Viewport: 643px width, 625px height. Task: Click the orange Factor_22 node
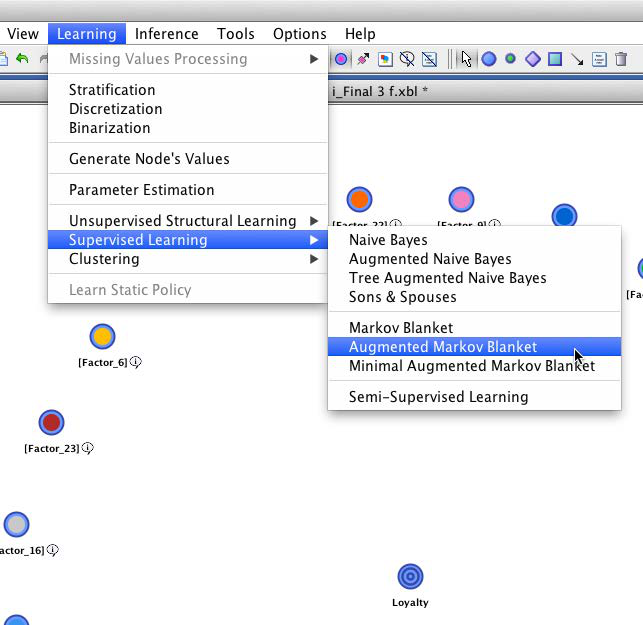coord(359,199)
